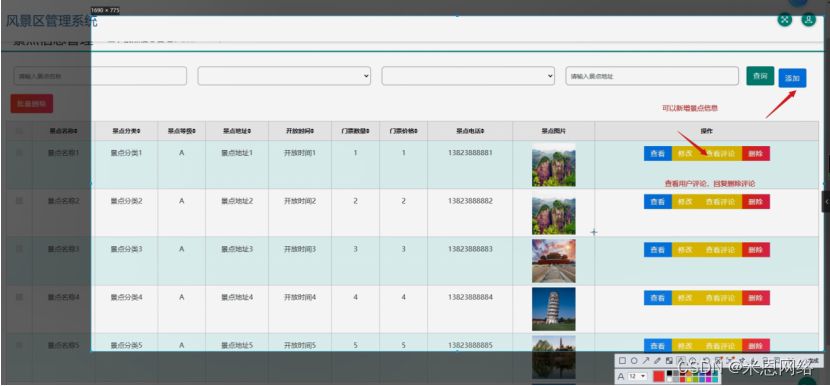Click the phone number 13823888881

(x=470, y=152)
